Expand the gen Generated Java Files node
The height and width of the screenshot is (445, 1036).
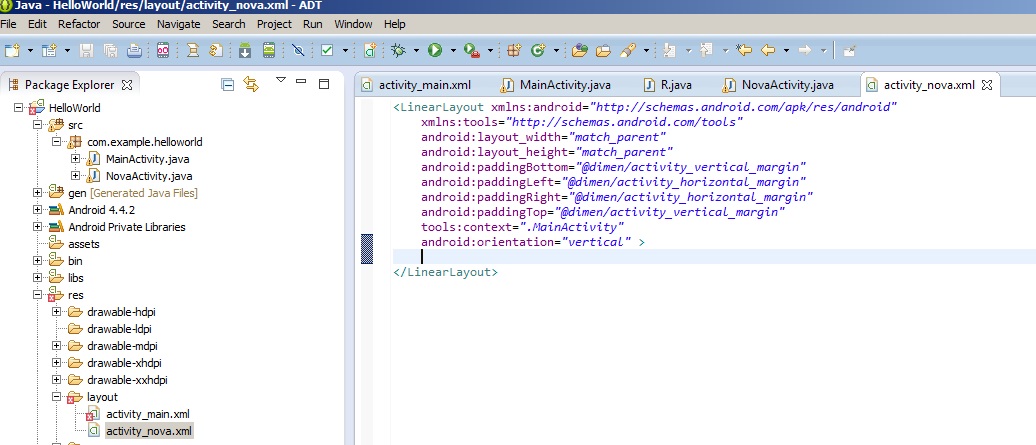(x=37, y=193)
